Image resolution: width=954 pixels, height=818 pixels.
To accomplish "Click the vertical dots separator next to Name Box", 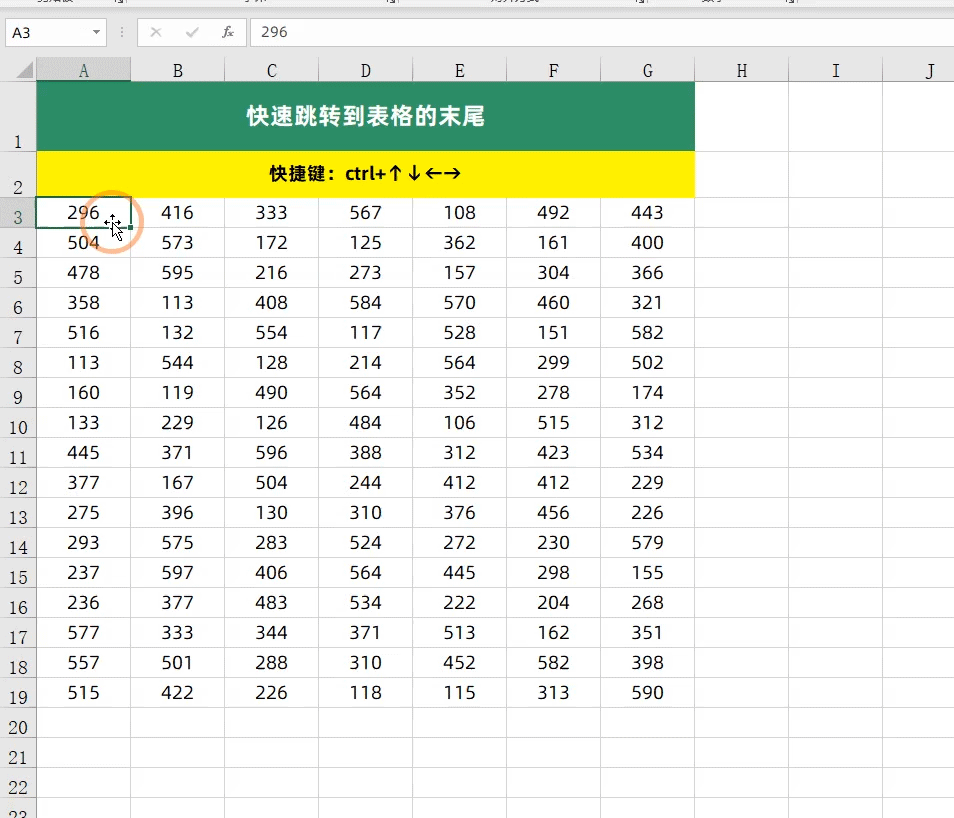I will (120, 32).
